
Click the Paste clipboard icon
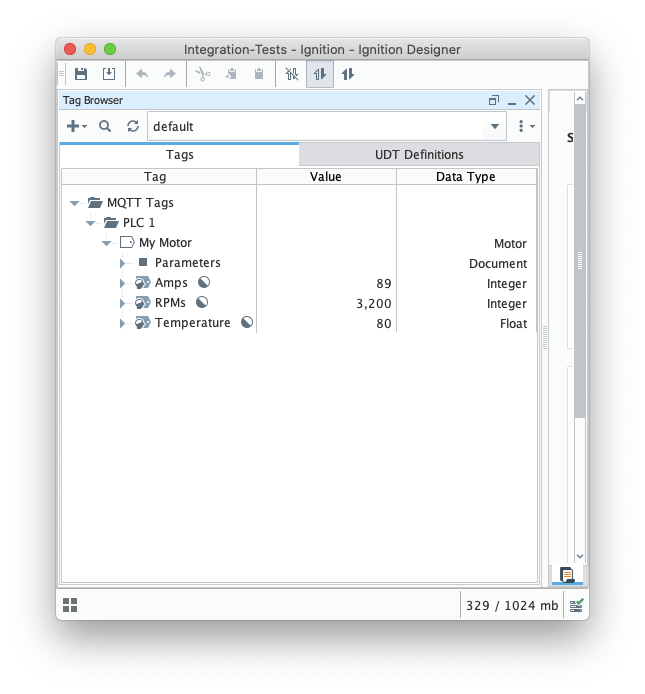click(x=259, y=74)
